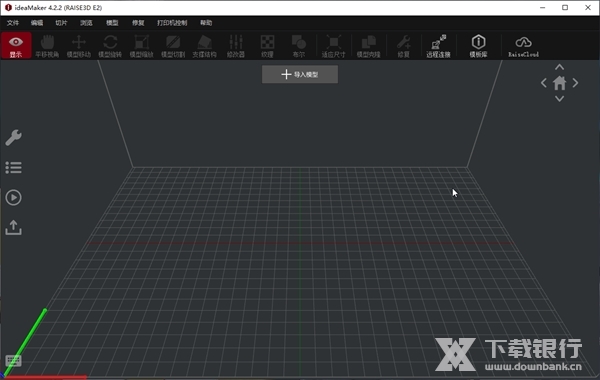600x380 pixels.
Task: Click the 修复 wrench repair tool
Action: pos(403,46)
